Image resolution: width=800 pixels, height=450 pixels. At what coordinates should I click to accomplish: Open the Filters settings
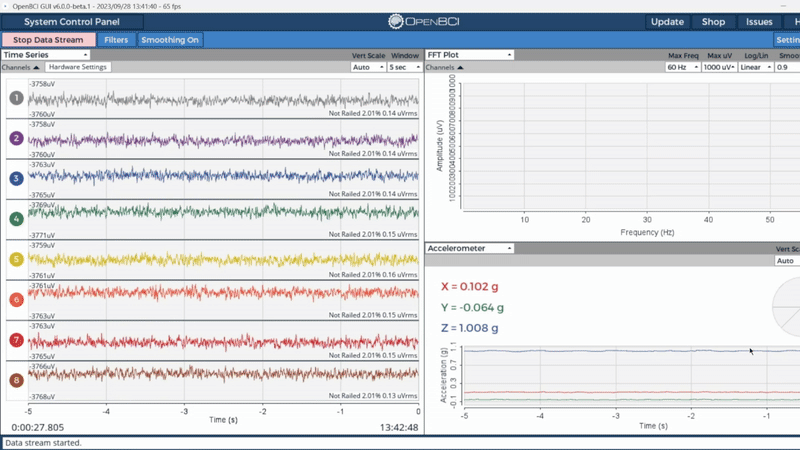click(116, 40)
